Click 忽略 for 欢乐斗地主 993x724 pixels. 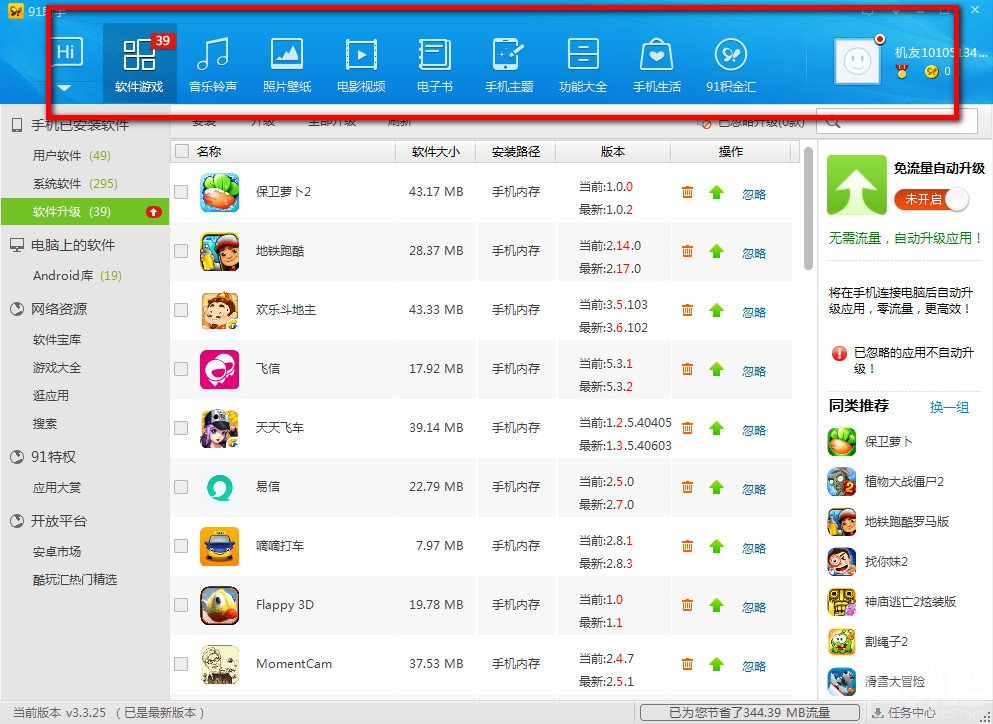point(754,312)
